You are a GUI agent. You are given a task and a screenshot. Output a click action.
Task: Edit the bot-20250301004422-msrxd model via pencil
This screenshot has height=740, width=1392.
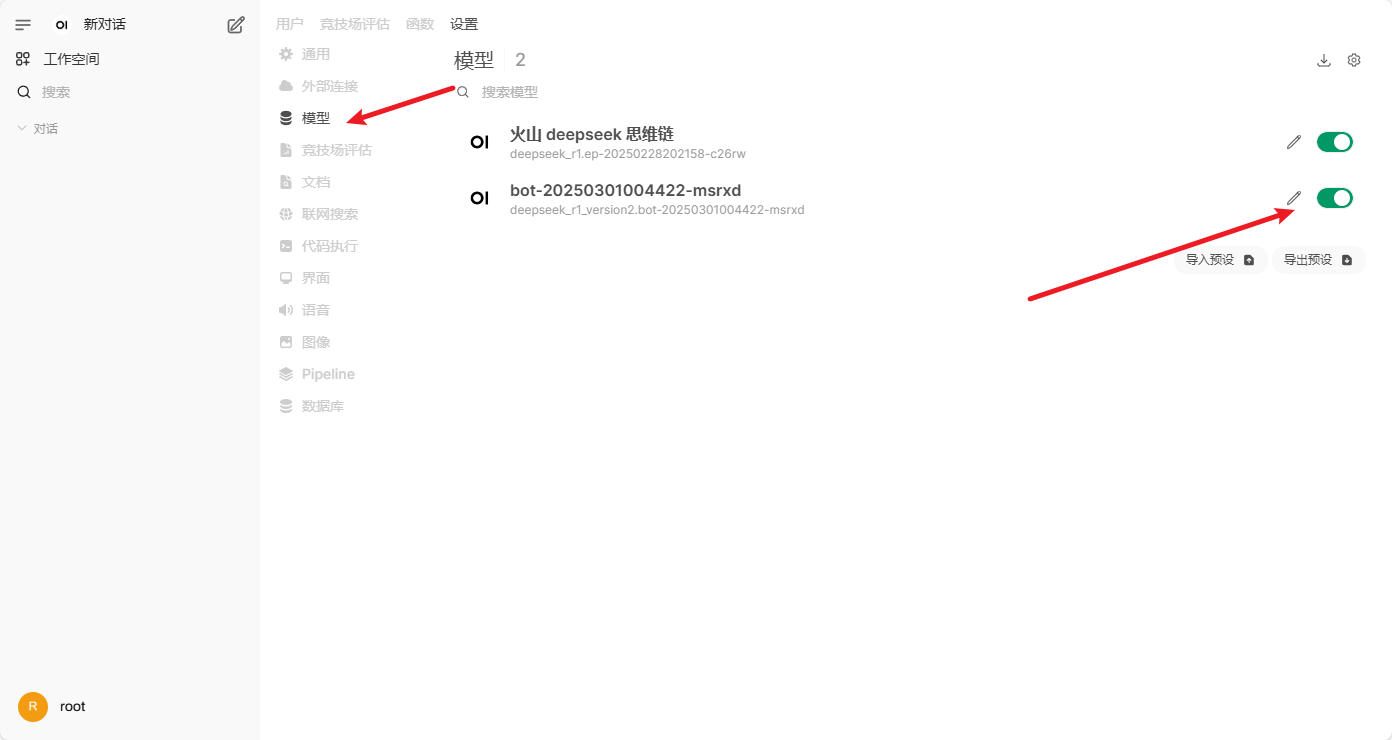(1294, 198)
